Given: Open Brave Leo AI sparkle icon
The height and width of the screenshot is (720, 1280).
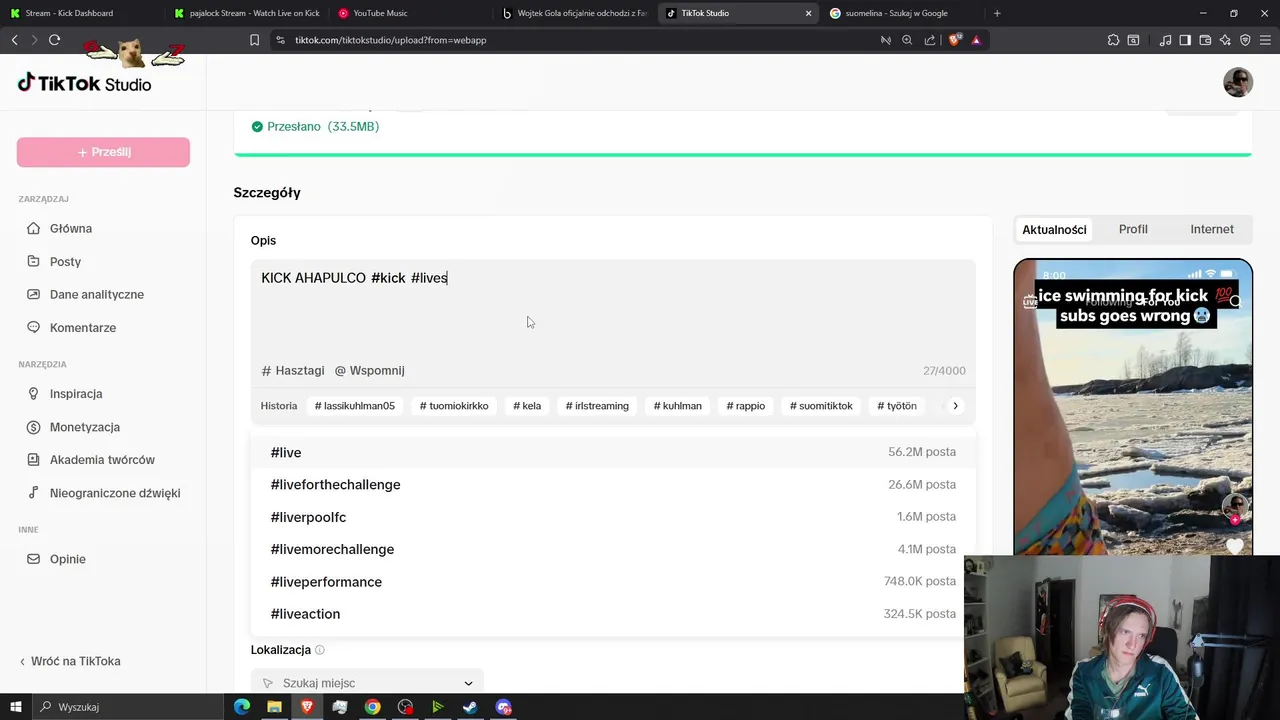Looking at the screenshot, I should click(x=1225, y=40).
